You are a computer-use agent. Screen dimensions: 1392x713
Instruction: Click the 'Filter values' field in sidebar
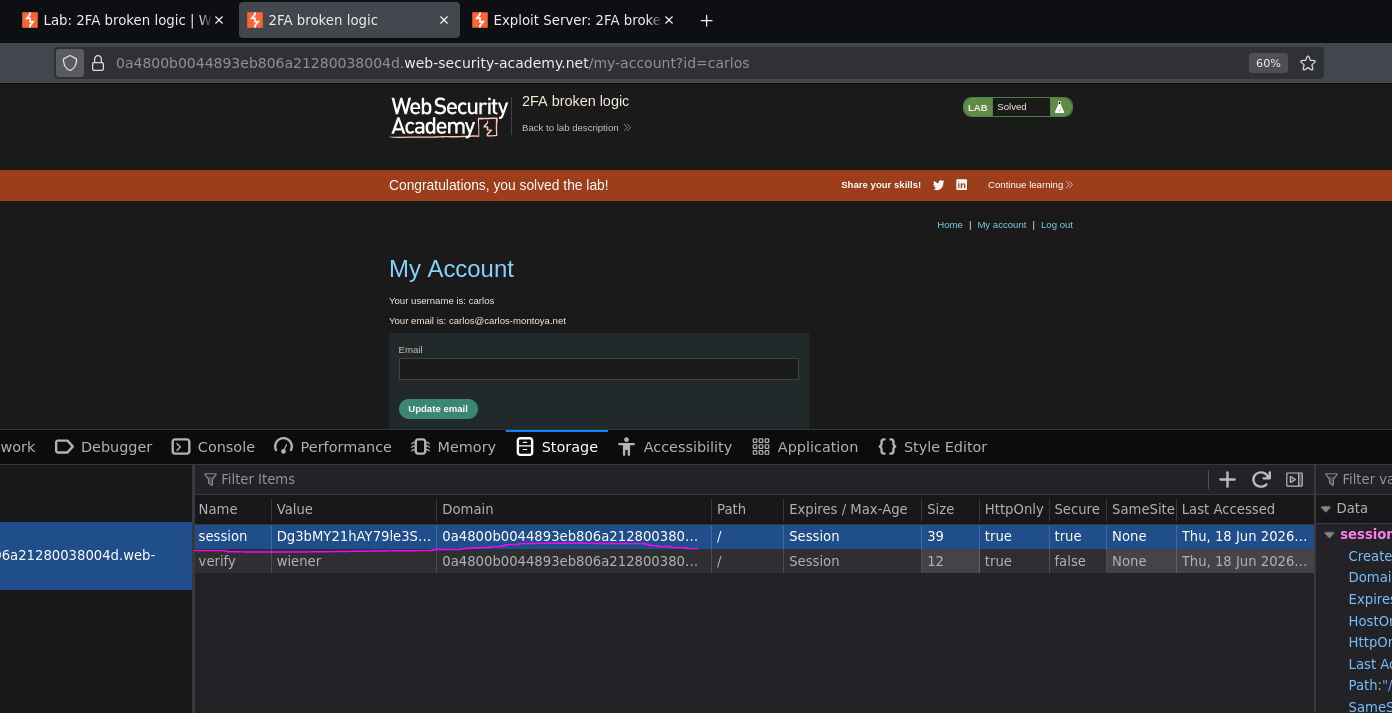[1356, 479]
